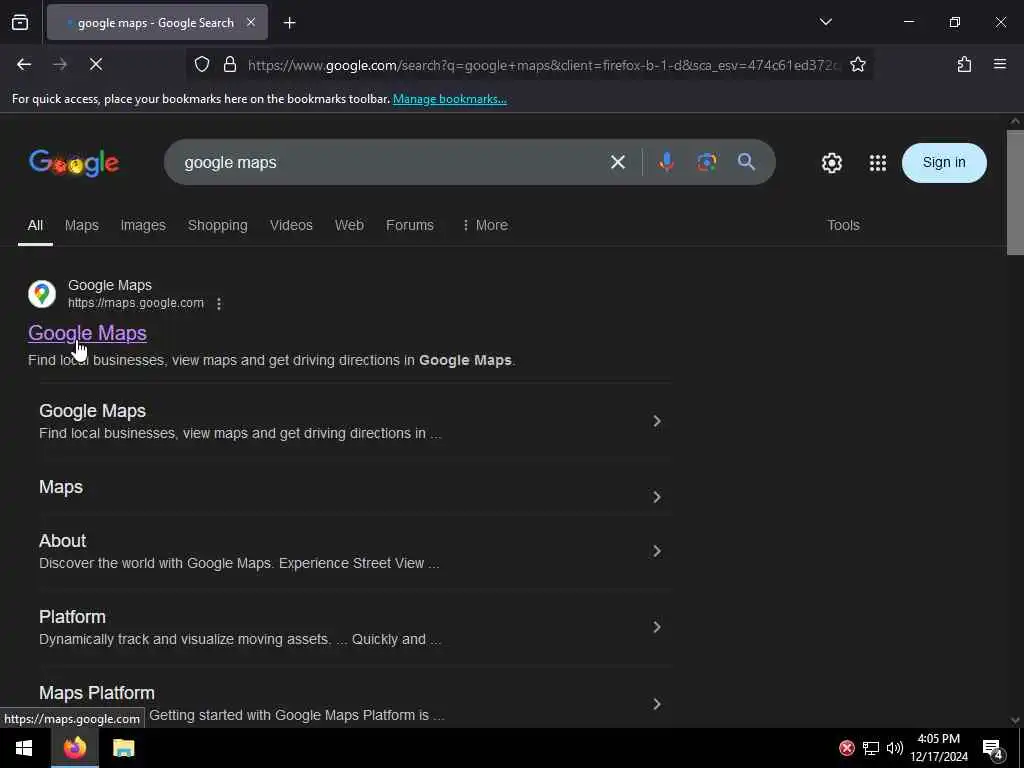1024x768 pixels.
Task: Switch to the Shopping tab
Action: coord(217,225)
